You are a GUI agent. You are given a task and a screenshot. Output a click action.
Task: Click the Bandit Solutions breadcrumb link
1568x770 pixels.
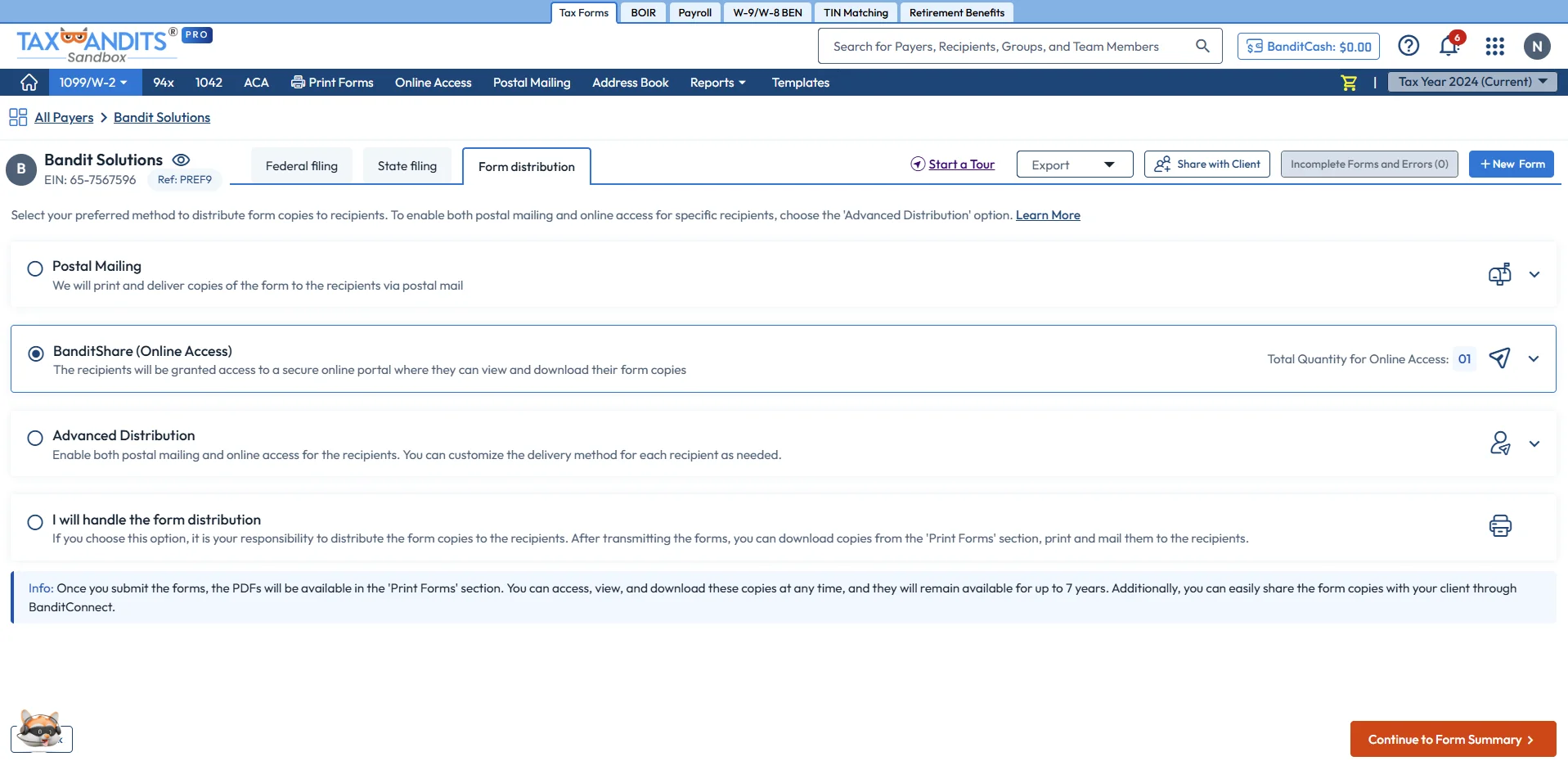point(162,118)
